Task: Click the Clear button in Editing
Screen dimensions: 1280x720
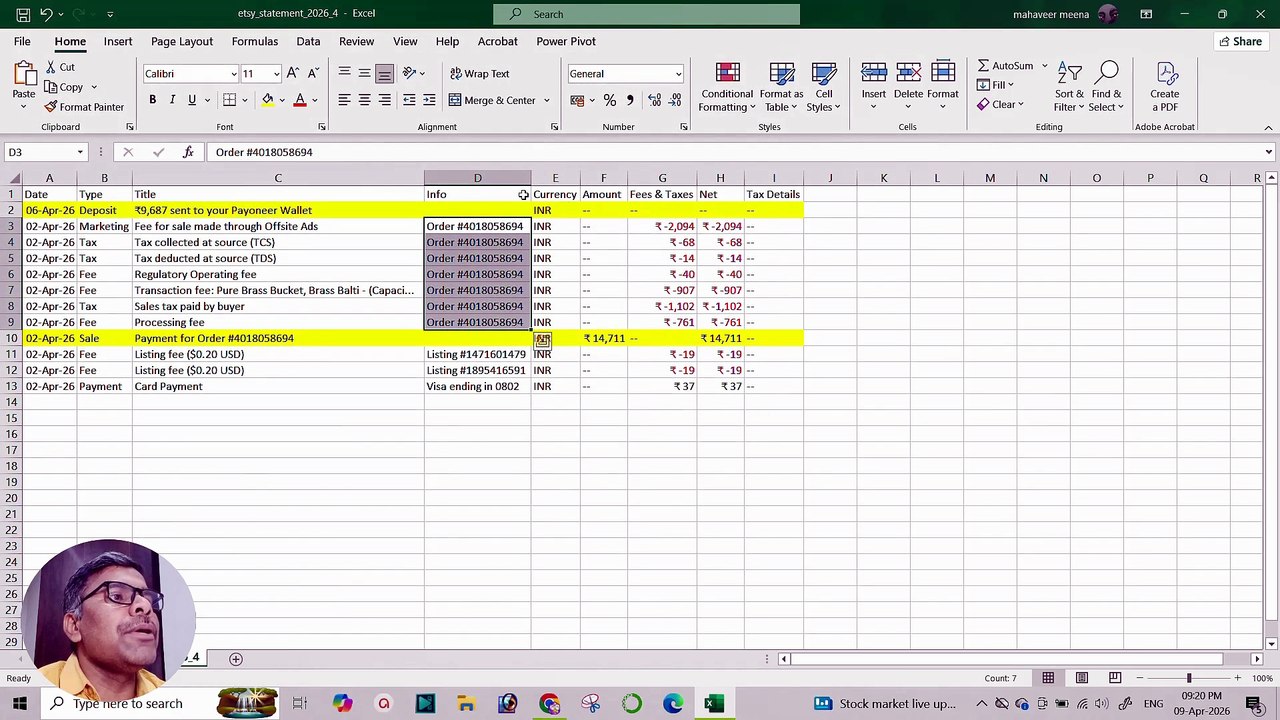Action: pos(998,104)
